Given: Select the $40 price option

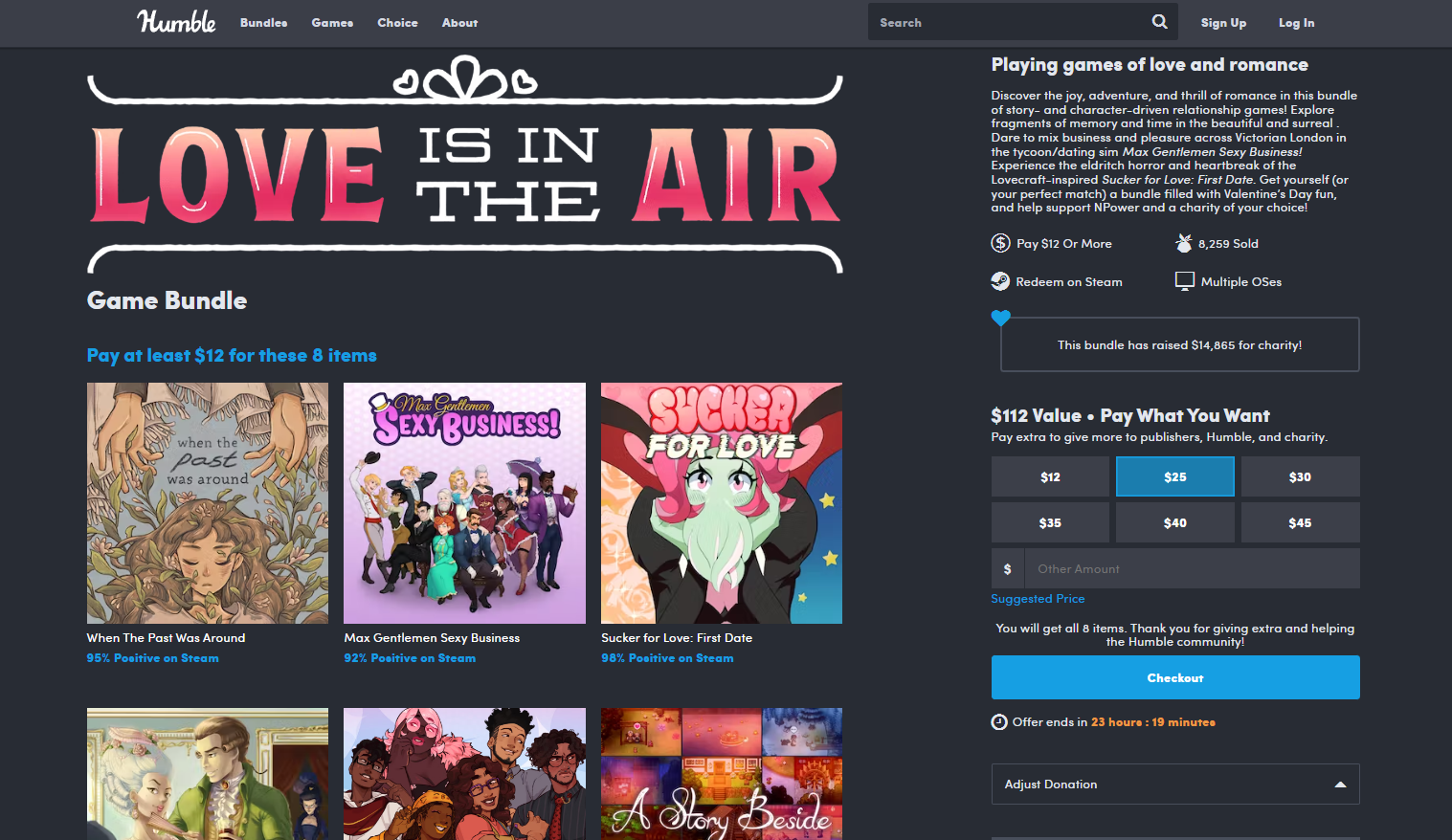Looking at the screenshot, I should 1175,522.
